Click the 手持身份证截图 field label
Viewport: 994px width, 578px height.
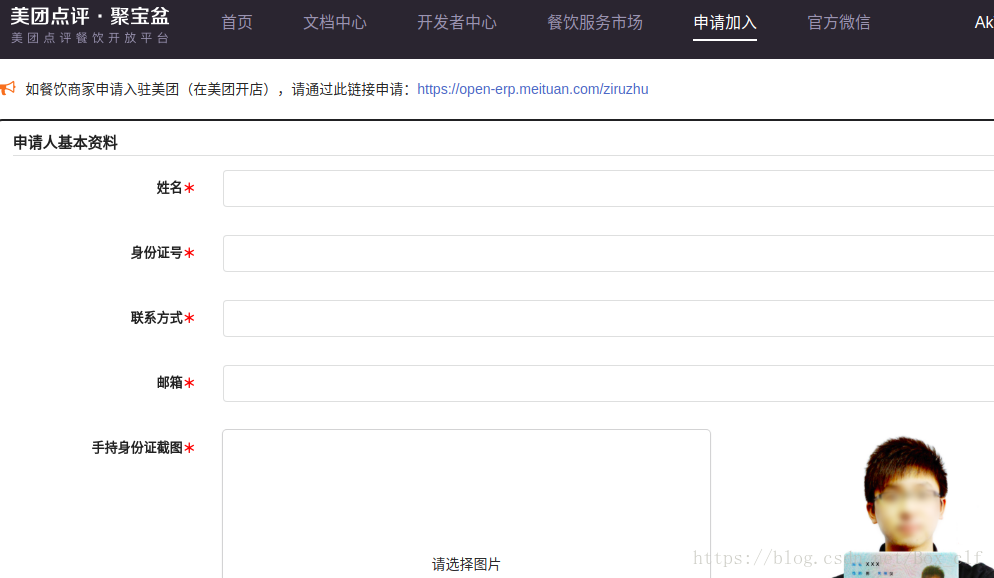point(138,448)
